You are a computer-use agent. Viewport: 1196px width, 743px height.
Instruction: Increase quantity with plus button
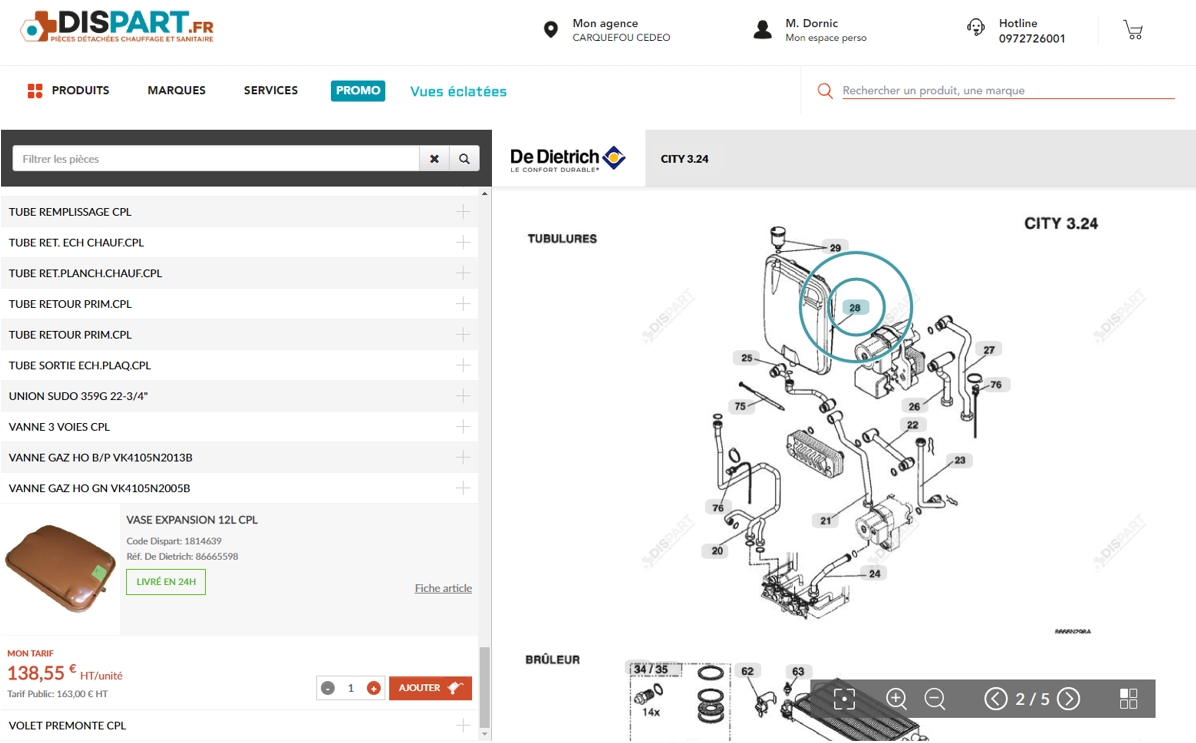(374, 688)
